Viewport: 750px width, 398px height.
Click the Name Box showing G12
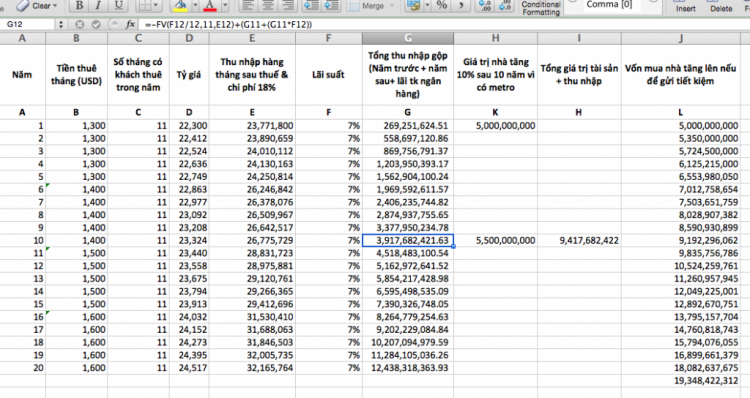point(28,24)
